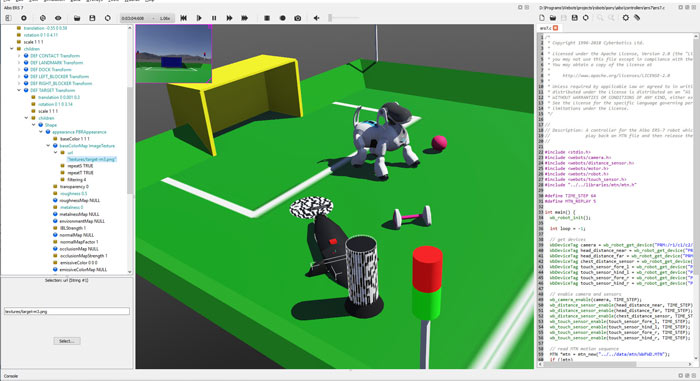This screenshot has height=381, width=700.
Task: Click the first greyed find icon in editor toolbar
Action: click(x=600, y=18)
